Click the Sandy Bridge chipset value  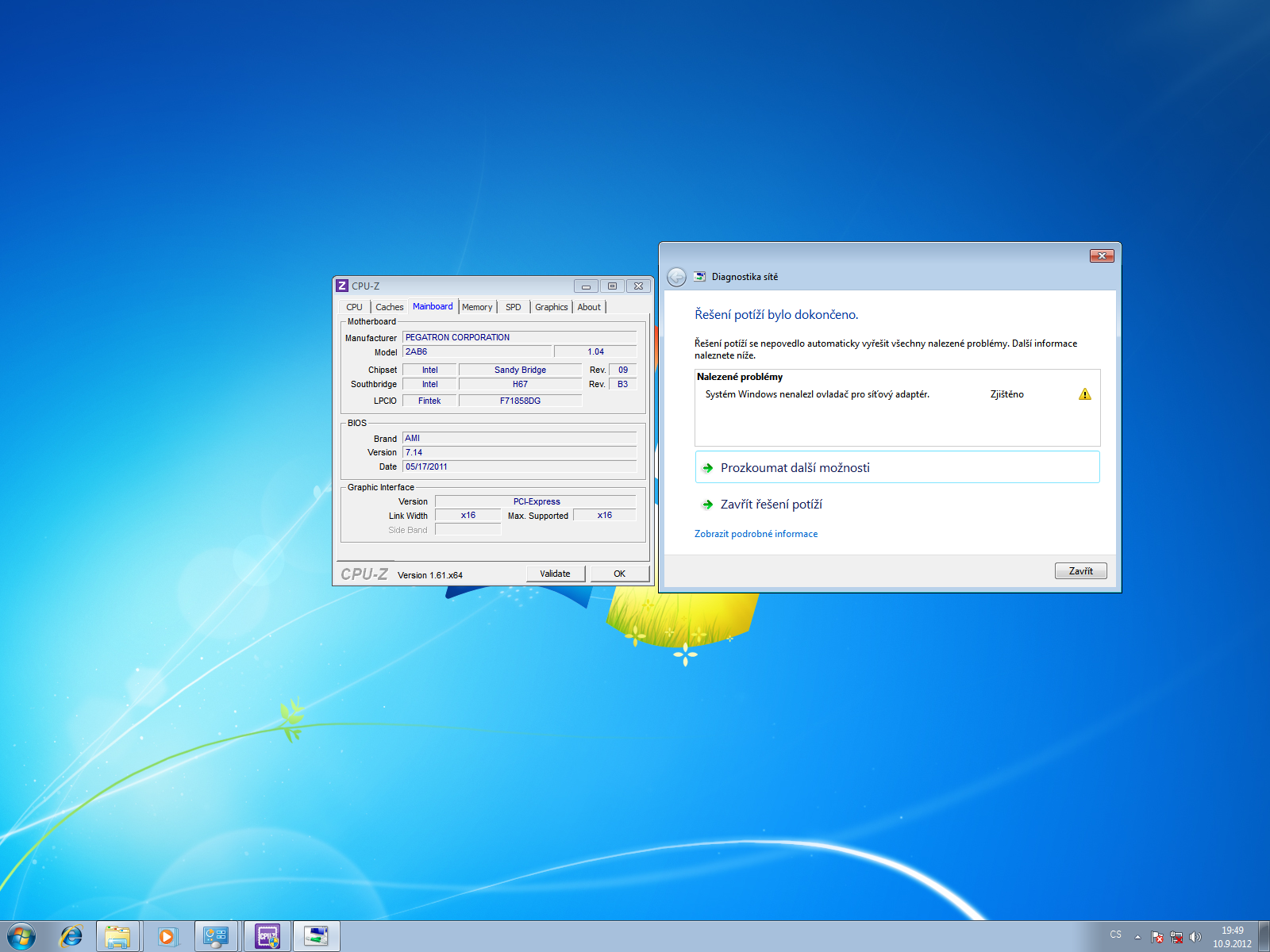[520, 370]
